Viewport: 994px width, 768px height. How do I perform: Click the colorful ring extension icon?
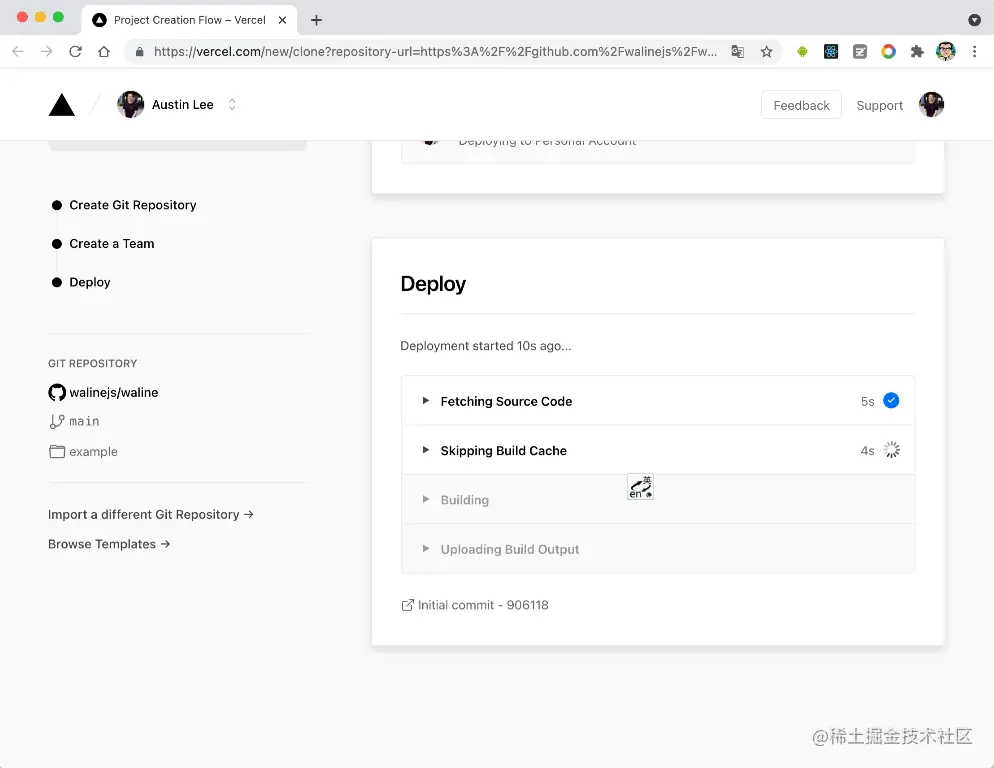888,51
